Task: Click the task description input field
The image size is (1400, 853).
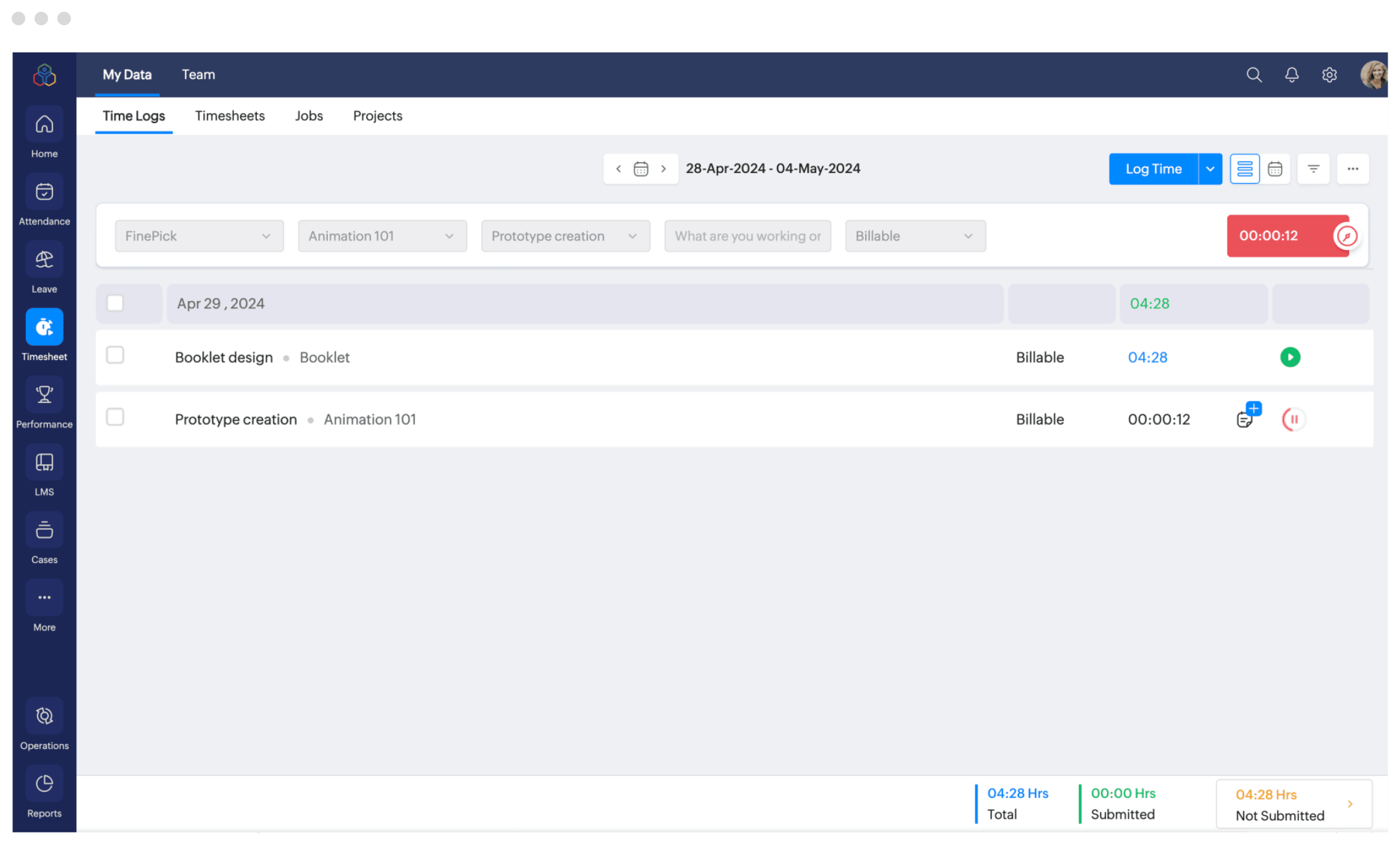Action: (x=748, y=235)
